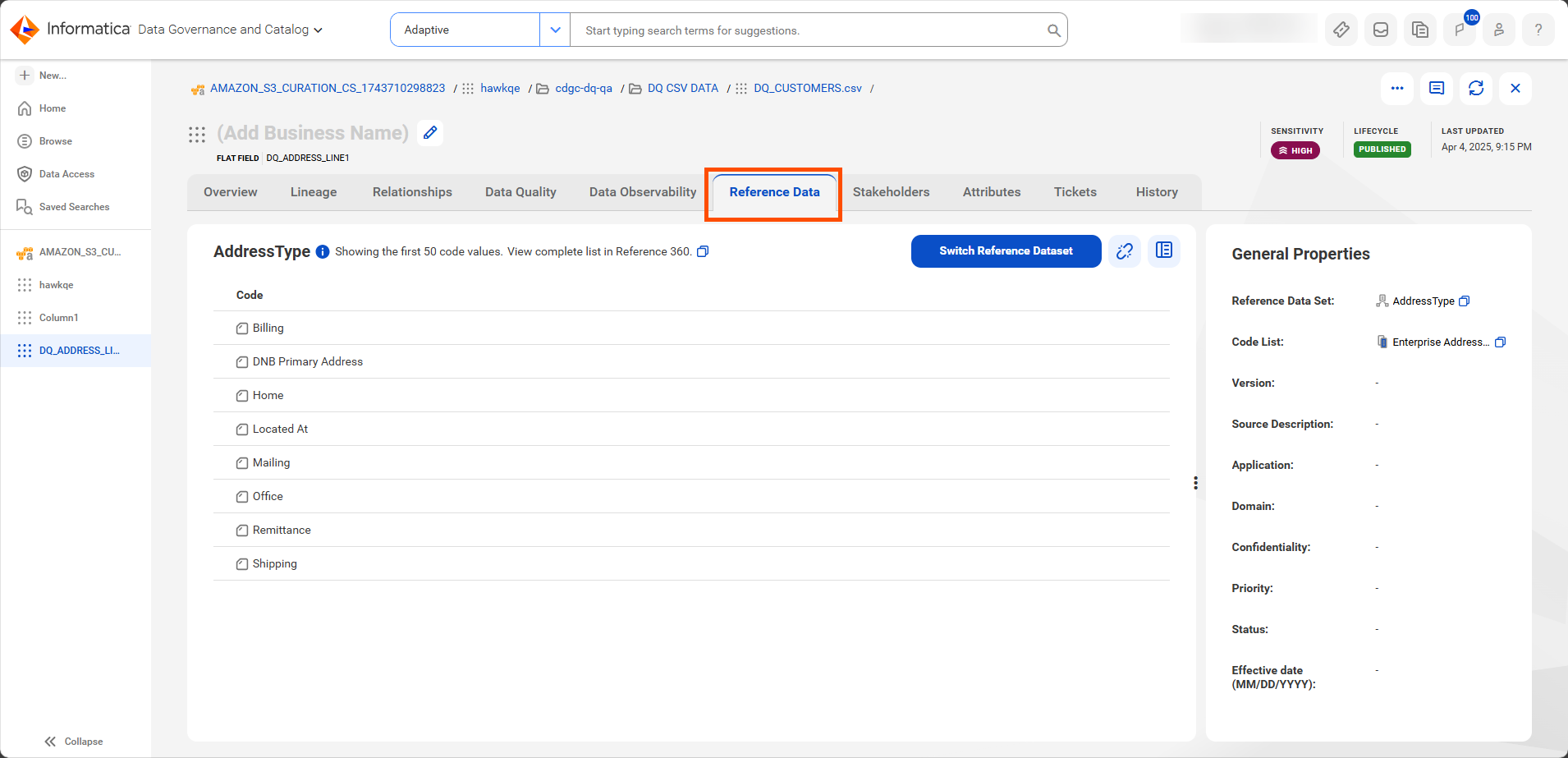
Task: Toggle the properties panel layout icon
Action: click(x=1164, y=250)
